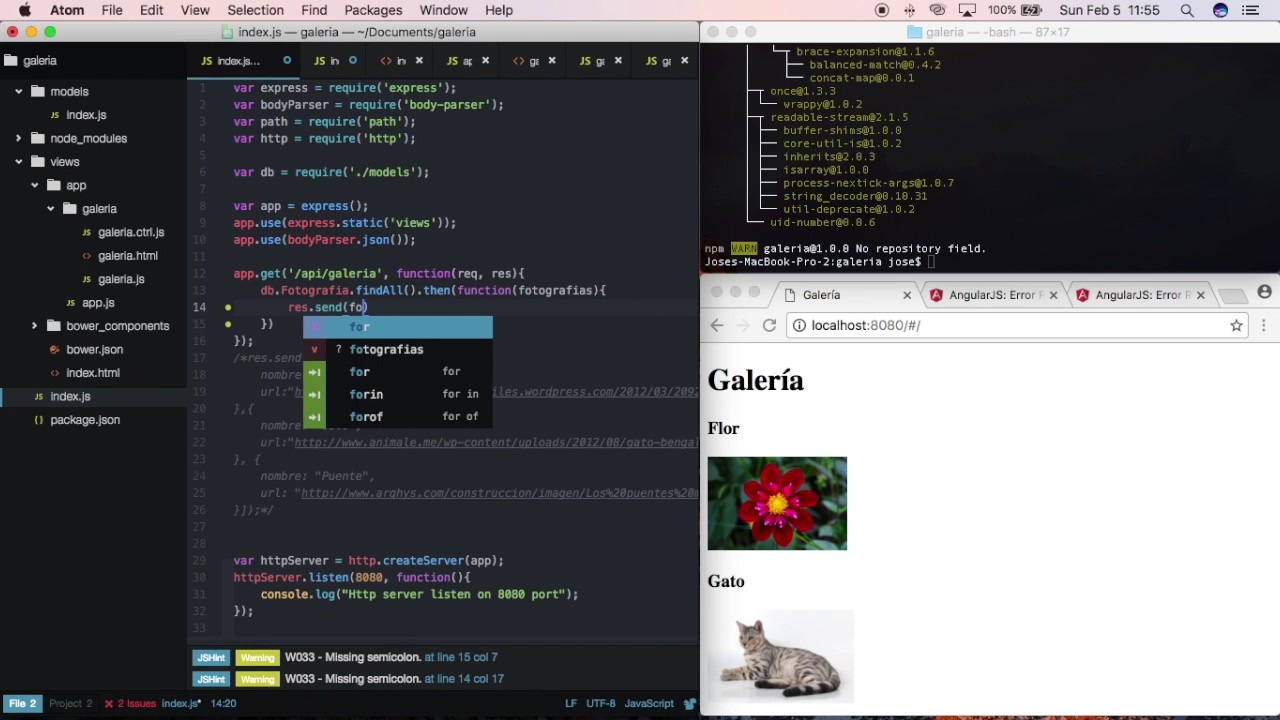Choose the forof snippet suggestion
This screenshot has width=1280, height=720.
click(x=398, y=416)
